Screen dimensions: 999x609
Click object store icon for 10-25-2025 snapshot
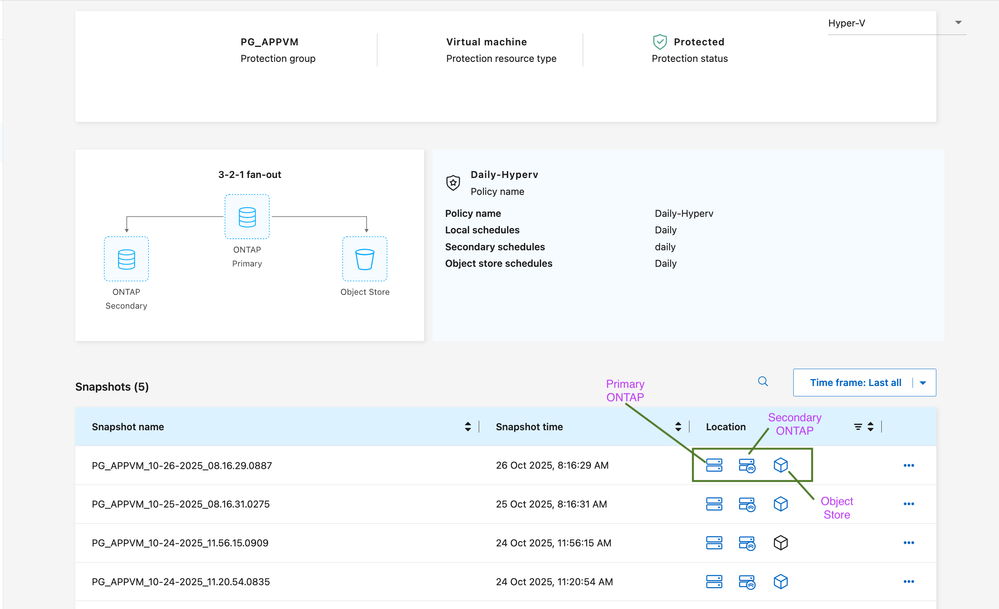point(781,504)
